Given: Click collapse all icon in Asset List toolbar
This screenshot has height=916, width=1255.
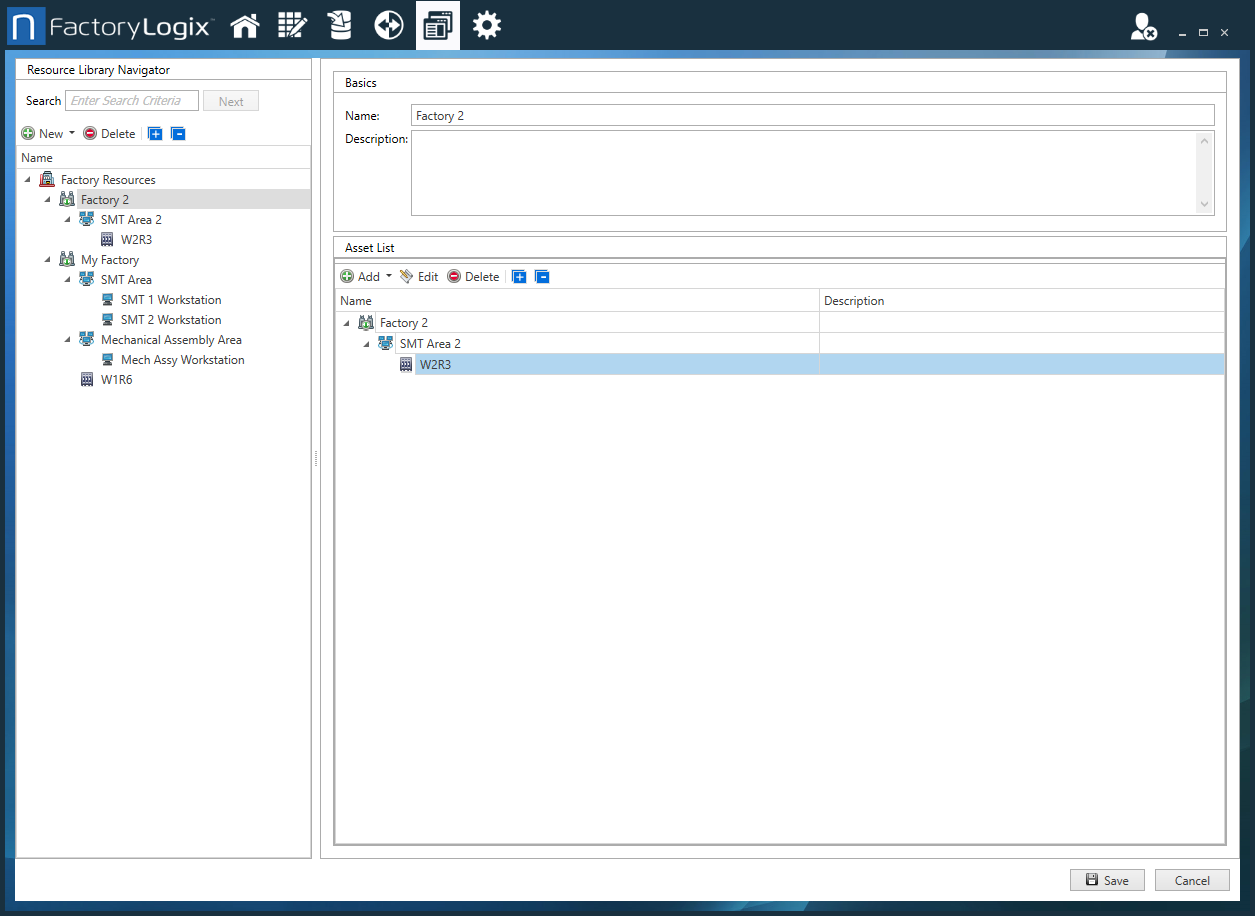Looking at the screenshot, I should tap(542, 277).
